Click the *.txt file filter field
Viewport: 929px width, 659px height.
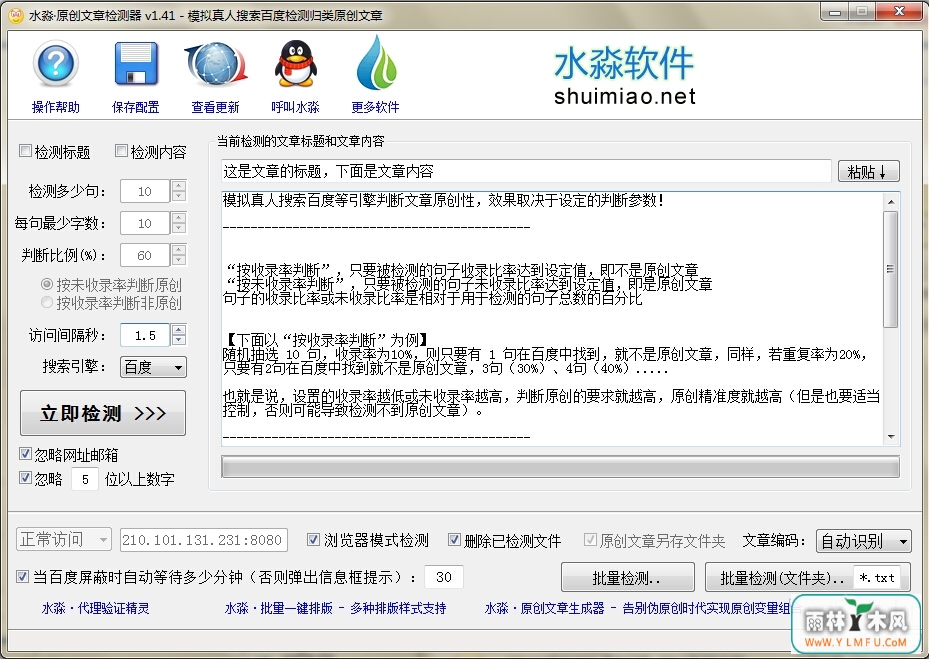coord(877,577)
